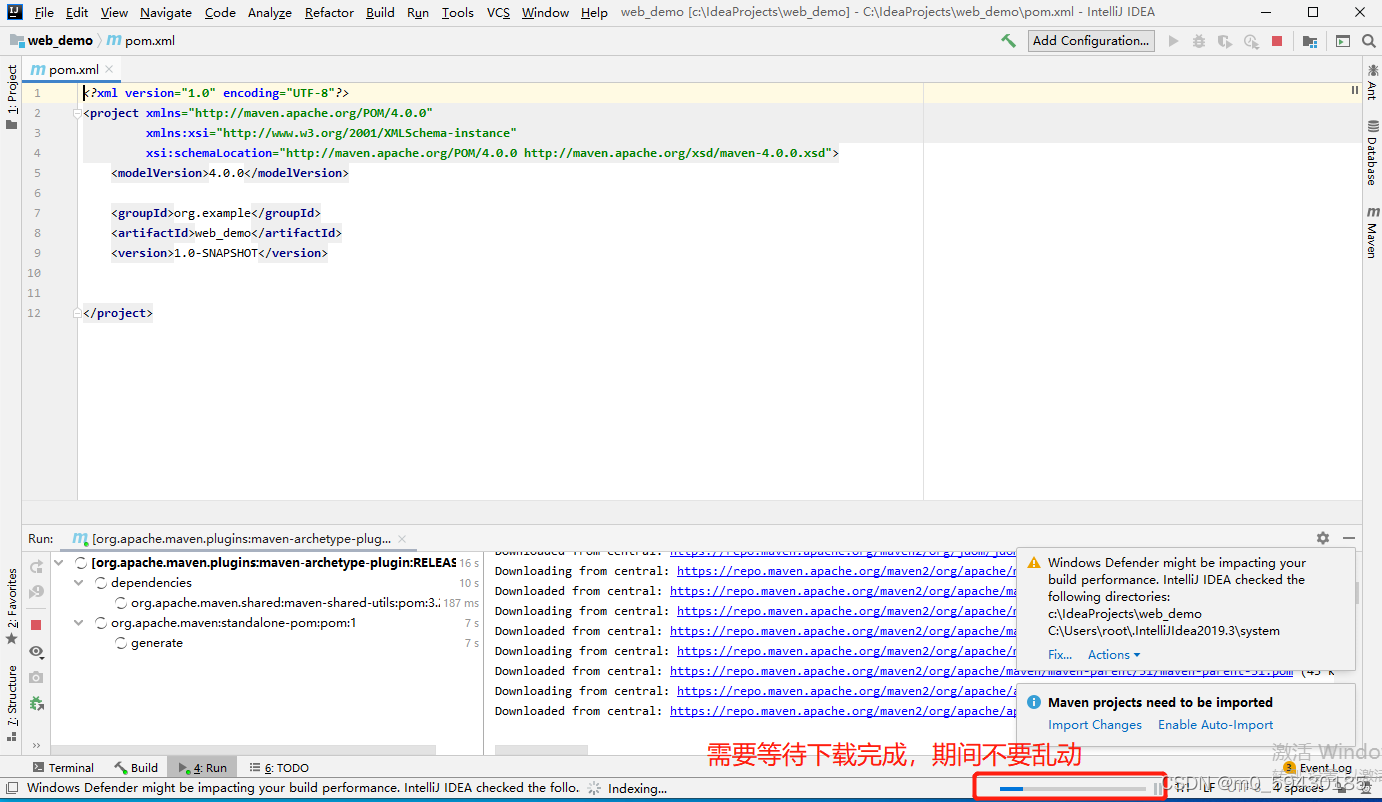Click the green bug attach-debugger icon
This screenshot has height=802, width=1382.
37,703
